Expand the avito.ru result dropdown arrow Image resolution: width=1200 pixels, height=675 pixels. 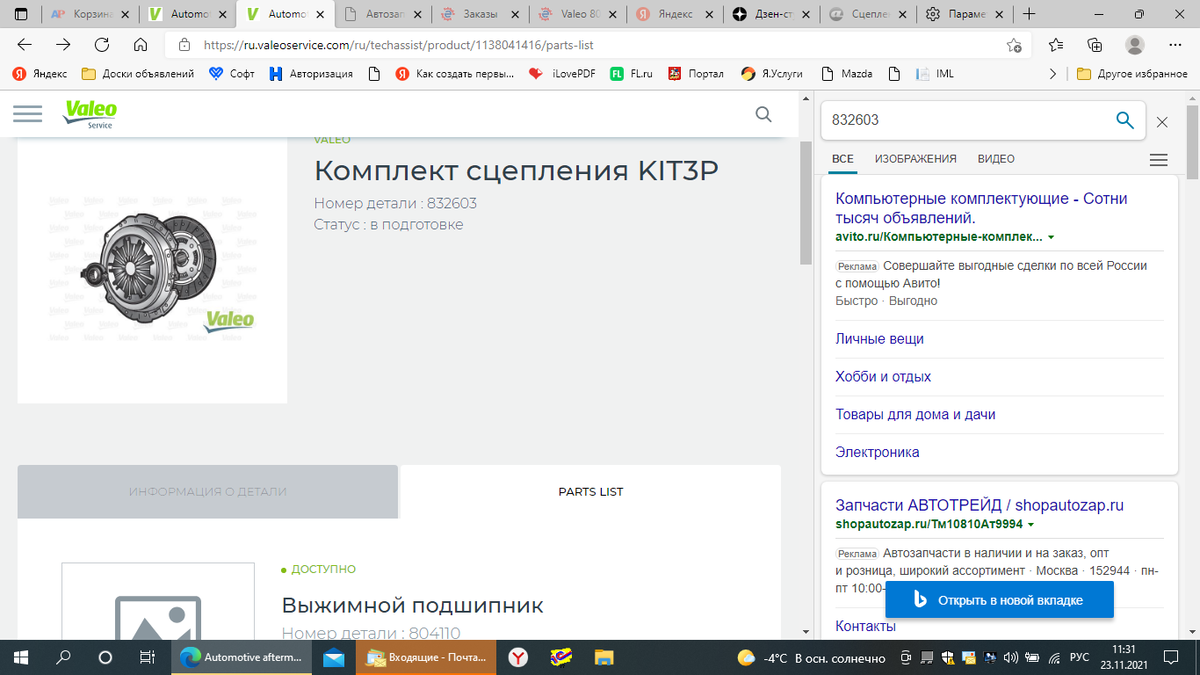pos(1052,238)
